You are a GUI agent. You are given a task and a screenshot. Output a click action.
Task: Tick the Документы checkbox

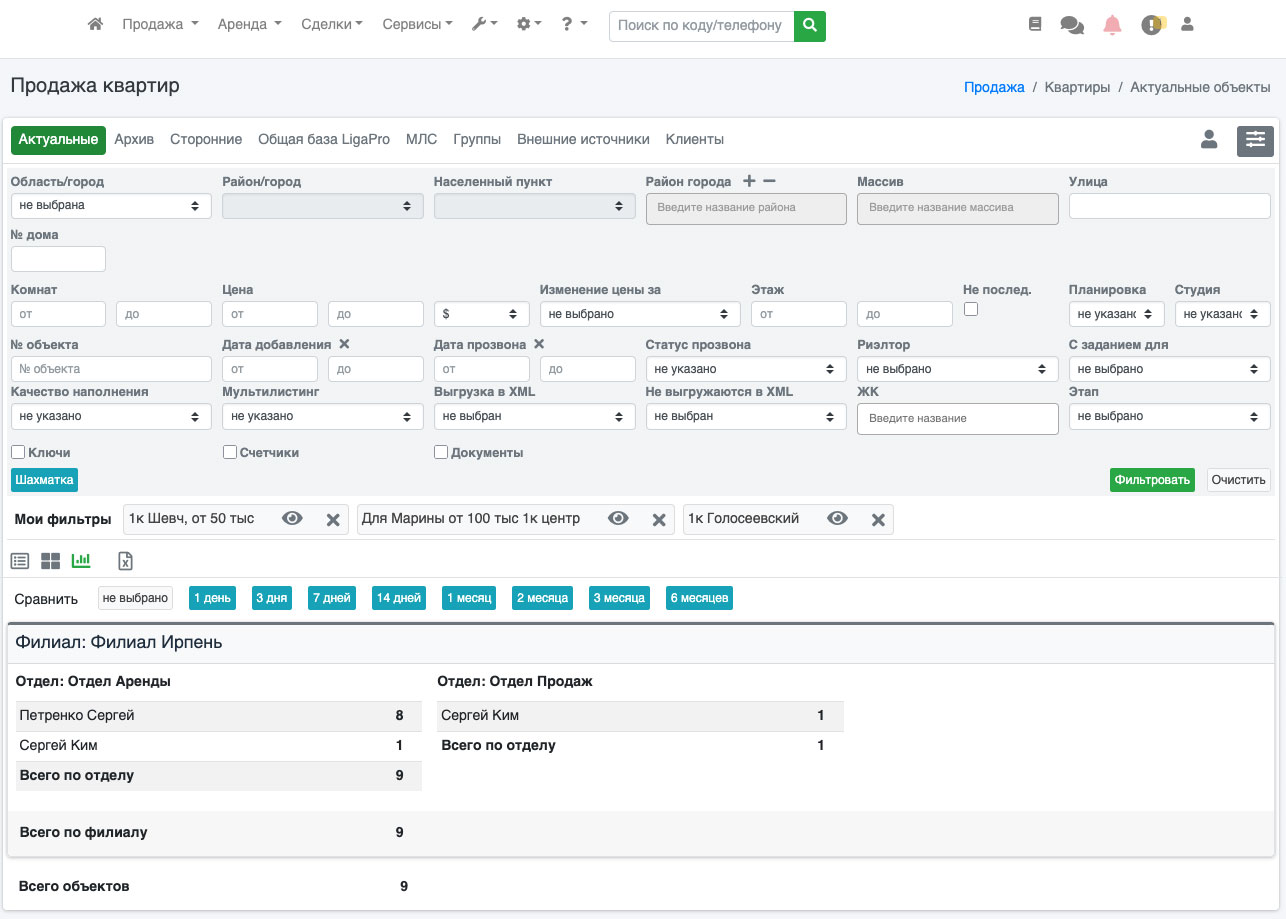pos(441,452)
